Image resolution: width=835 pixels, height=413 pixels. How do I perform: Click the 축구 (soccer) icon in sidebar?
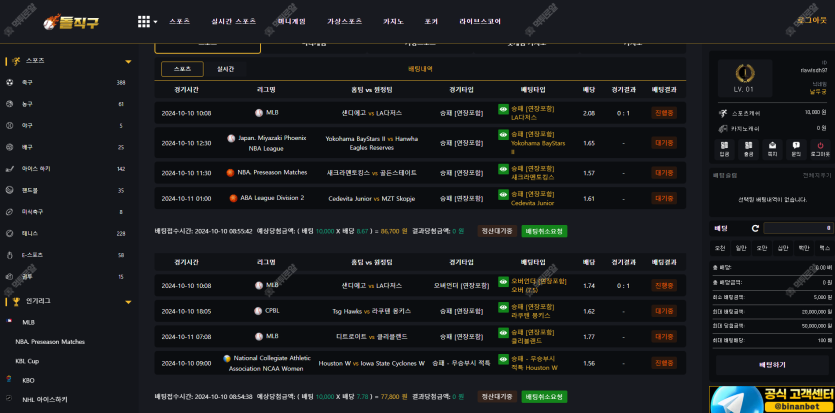tap(10, 82)
